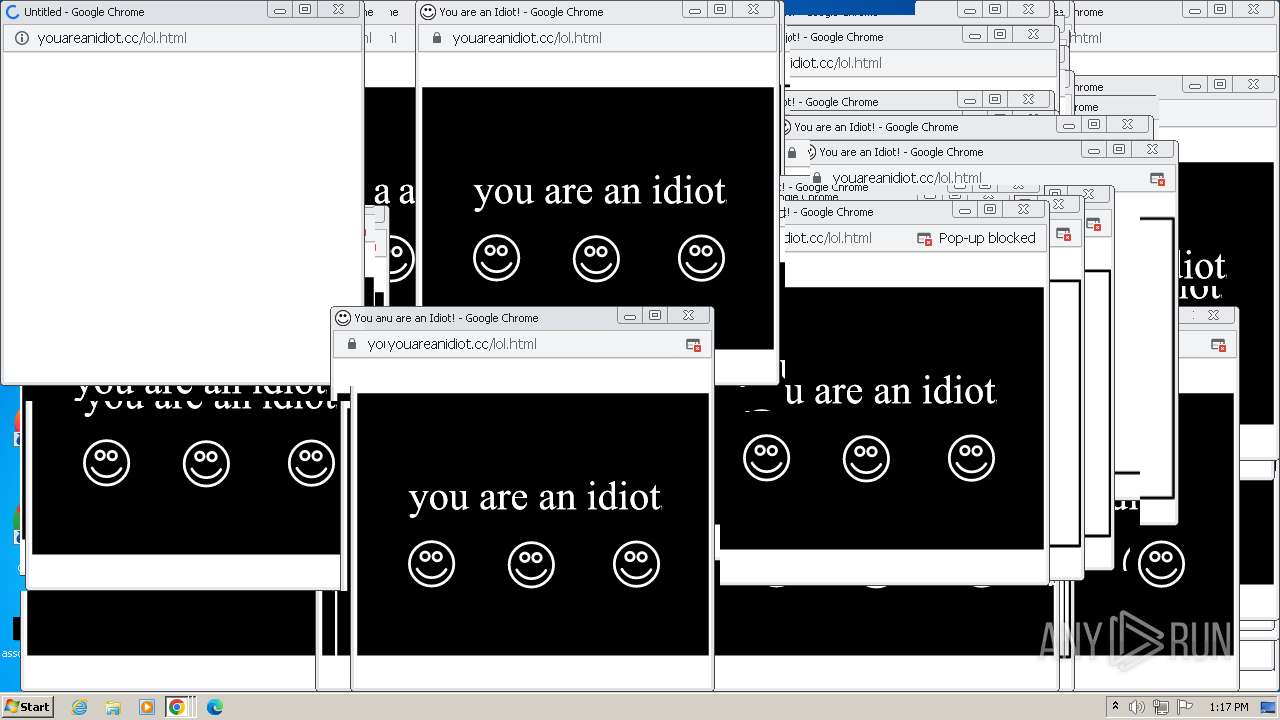Minimize the front-center You are an Idiot window

click(x=630, y=316)
